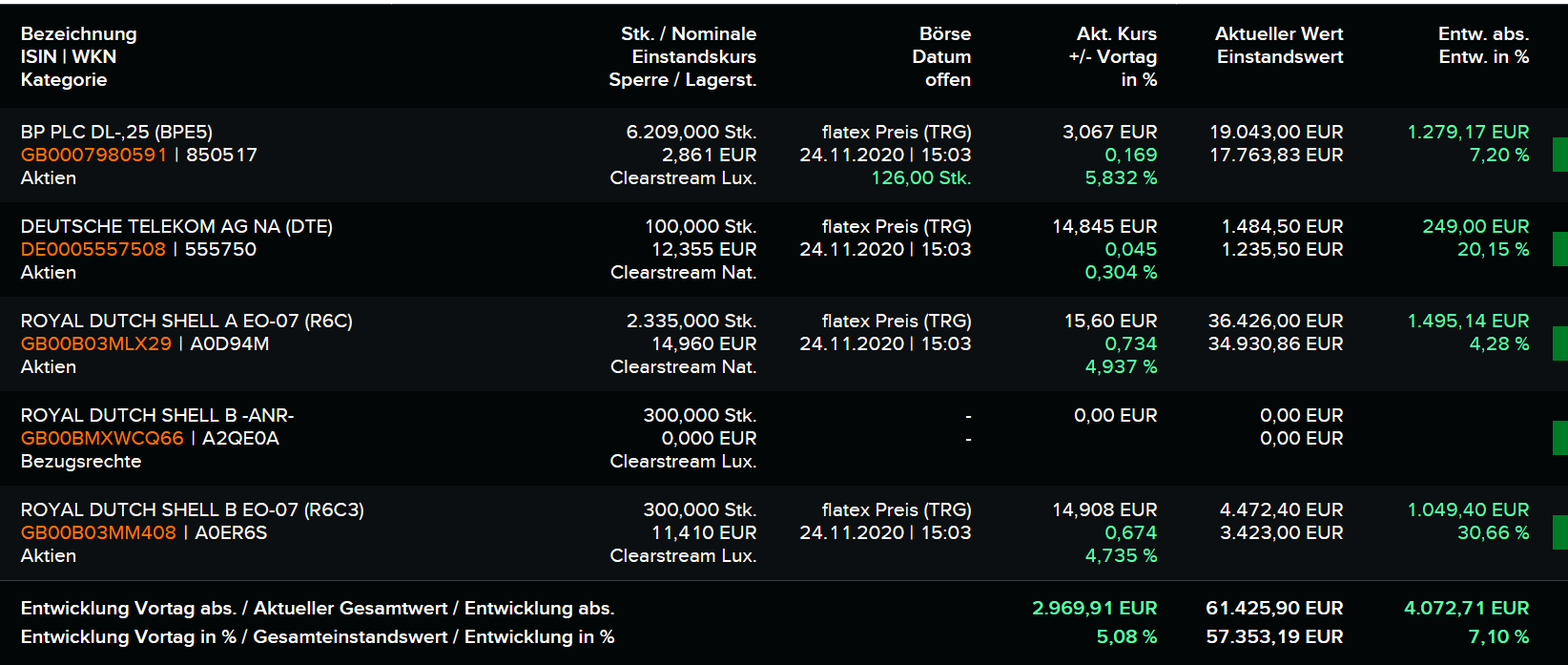The image size is (1568, 665).
Task: Click the green action button beside Royal Dutch Shell B
Action: (1561, 530)
